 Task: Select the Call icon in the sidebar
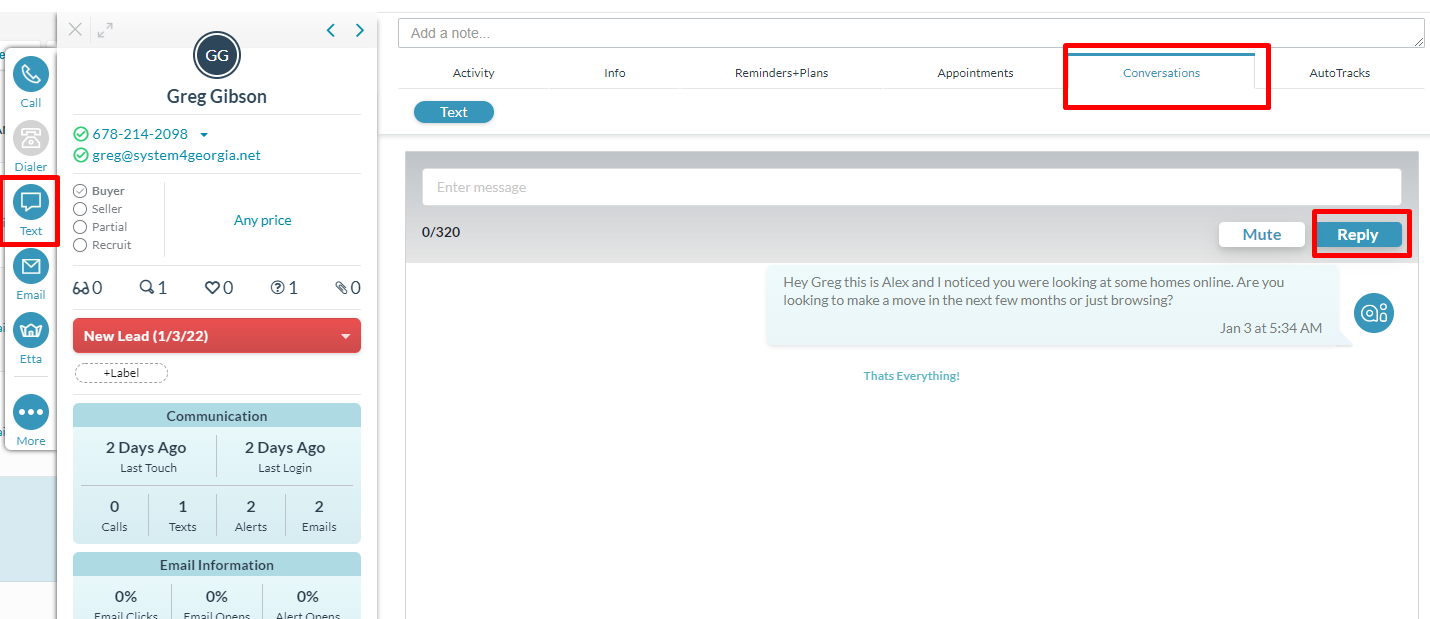[30, 74]
